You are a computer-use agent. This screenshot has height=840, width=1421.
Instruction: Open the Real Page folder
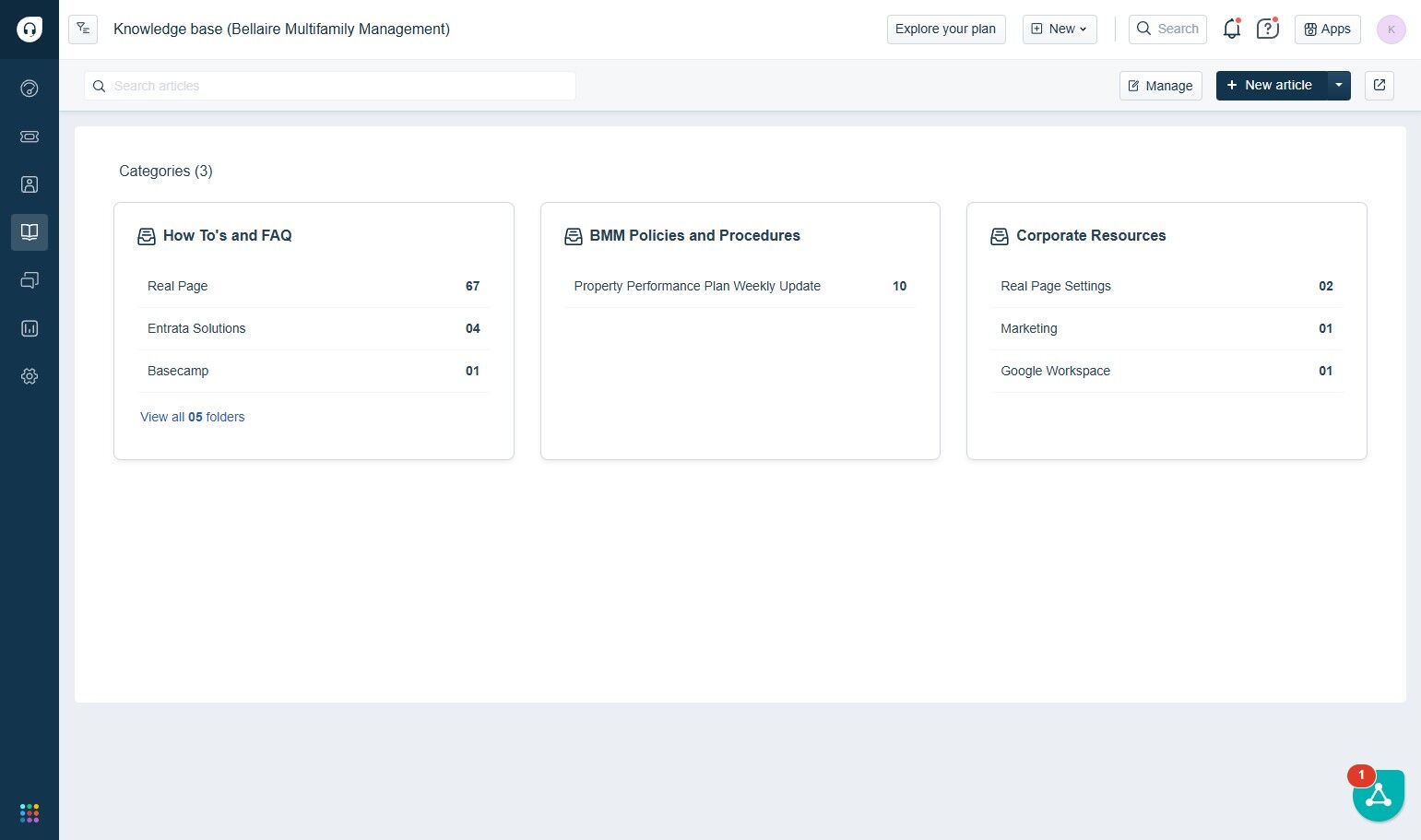click(x=314, y=286)
